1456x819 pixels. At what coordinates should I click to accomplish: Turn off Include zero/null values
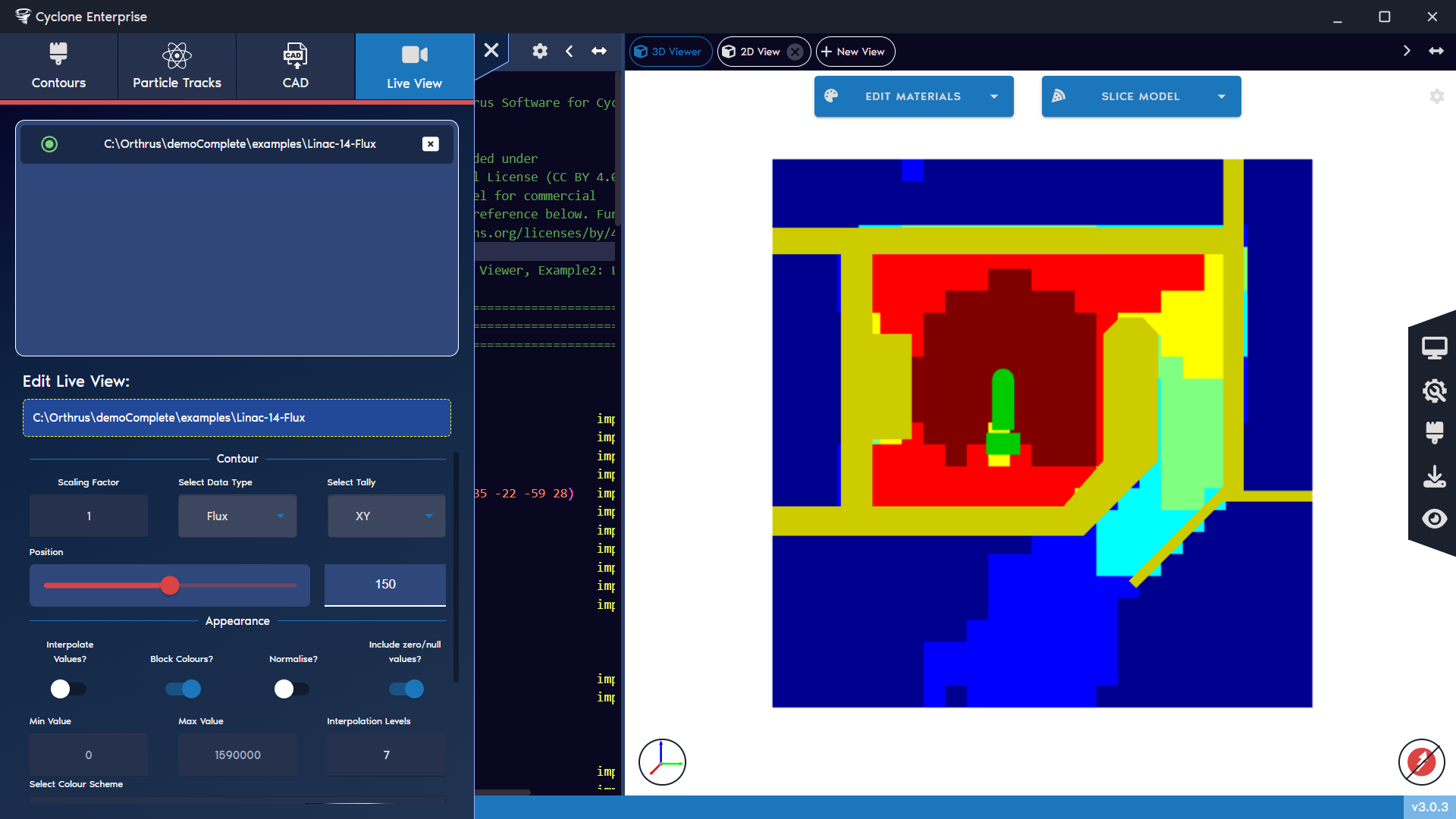point(406,689)
